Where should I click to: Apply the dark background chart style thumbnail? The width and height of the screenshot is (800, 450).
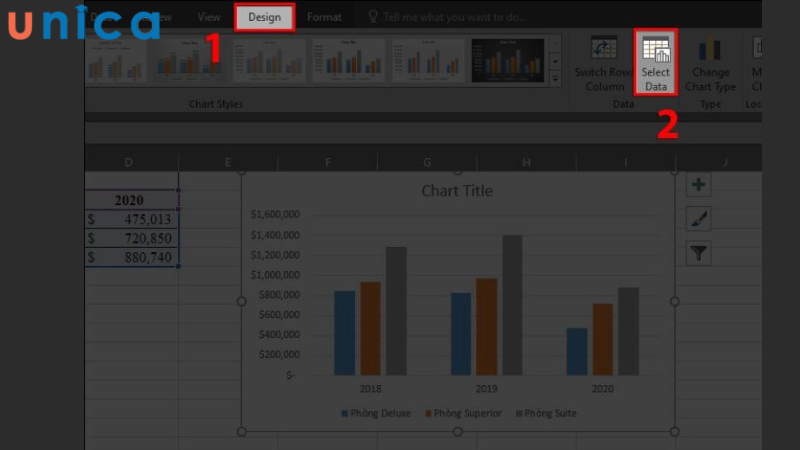point(508,61)
